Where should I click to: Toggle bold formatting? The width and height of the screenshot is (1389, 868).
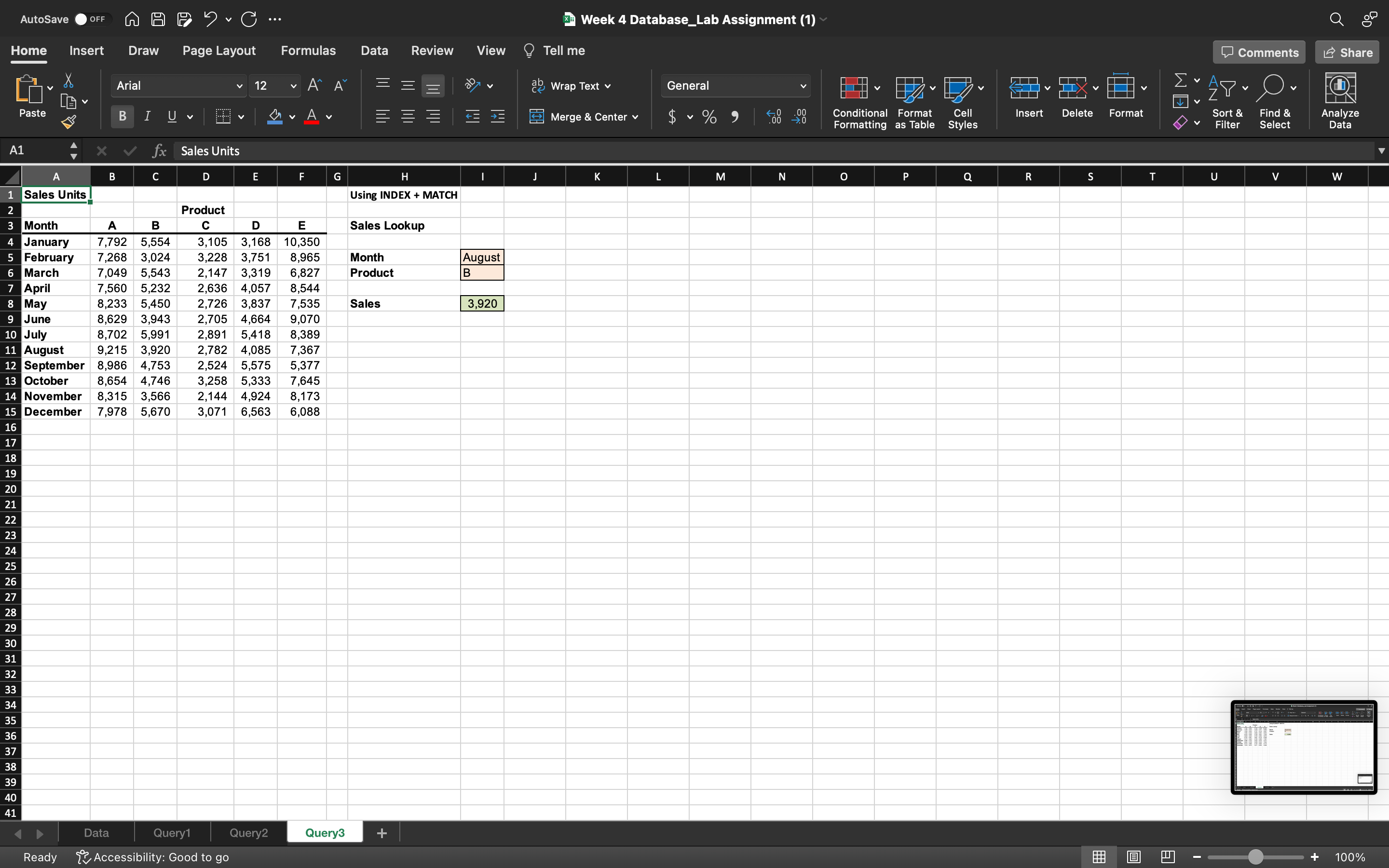click(121, 116)
